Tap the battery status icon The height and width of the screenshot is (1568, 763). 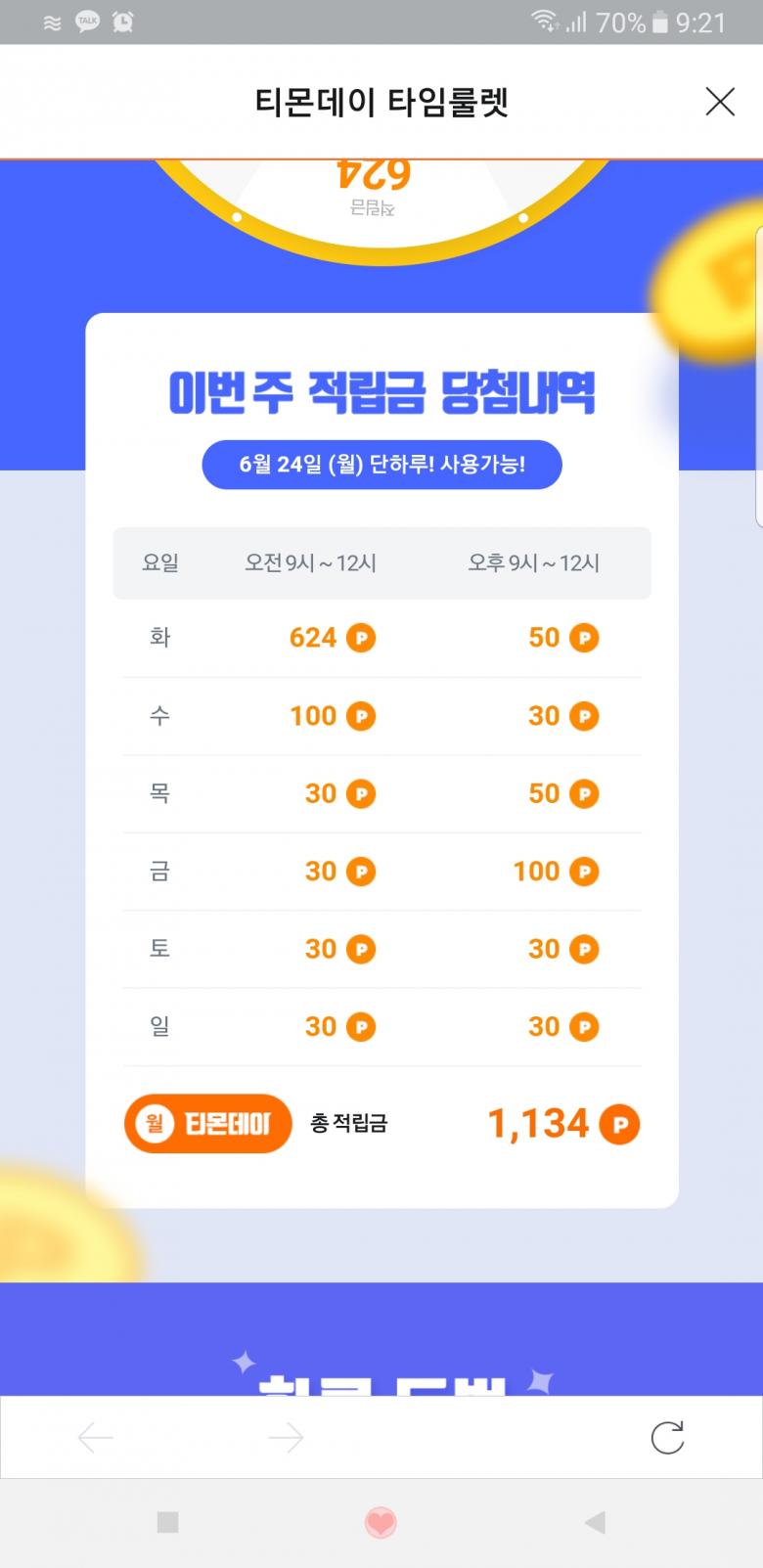[660, 22]
